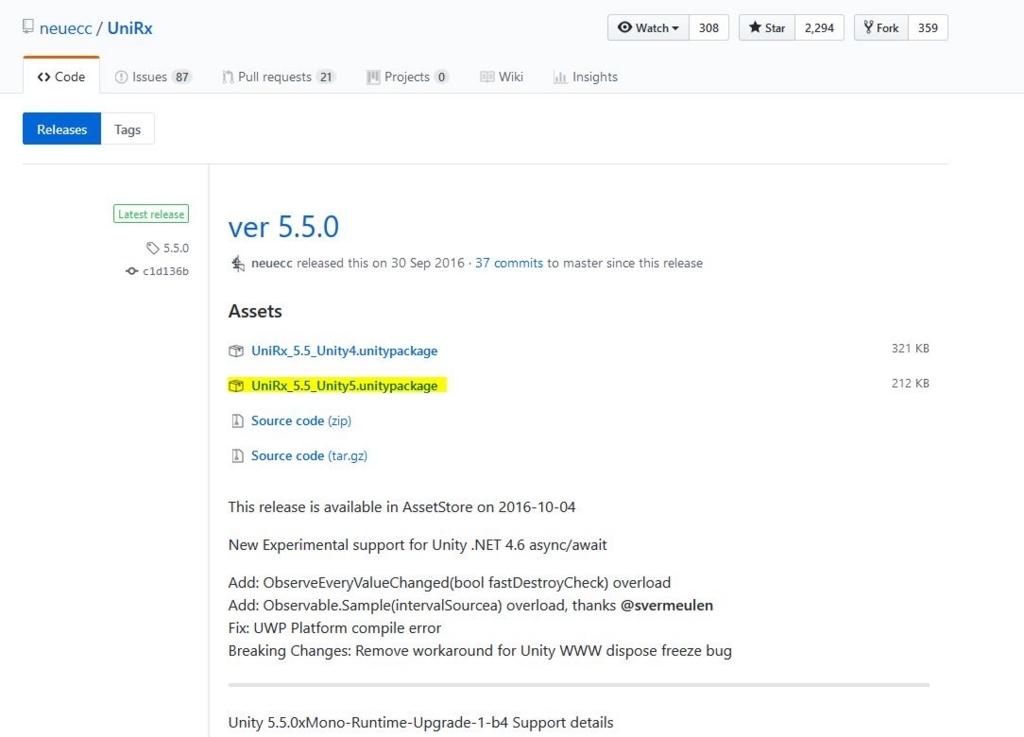Click the Pull requests count badge 21
The height and width of the screenshot is (737, 1024).
pos(325,77)
